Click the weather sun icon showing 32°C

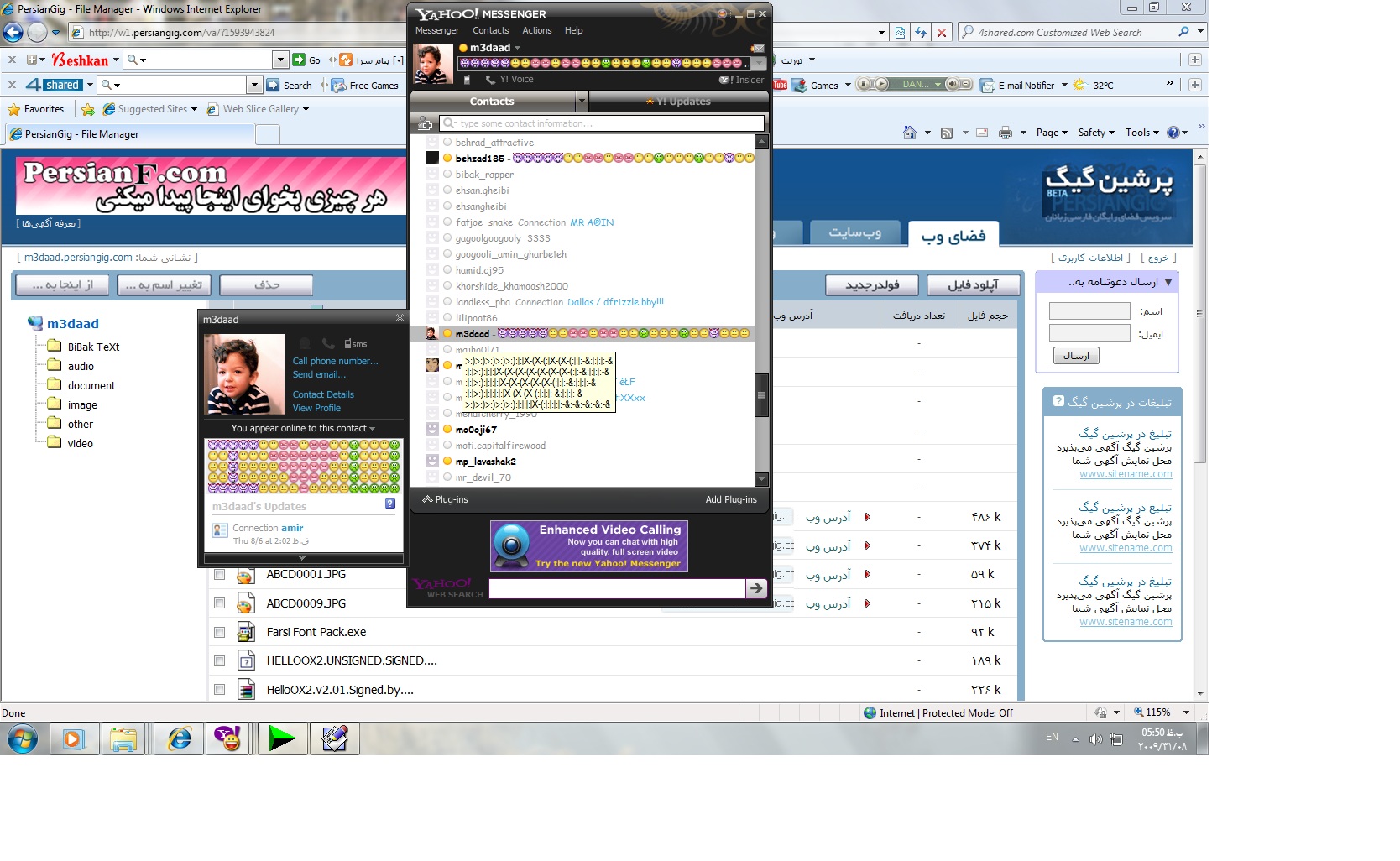tap(1079, 85)
